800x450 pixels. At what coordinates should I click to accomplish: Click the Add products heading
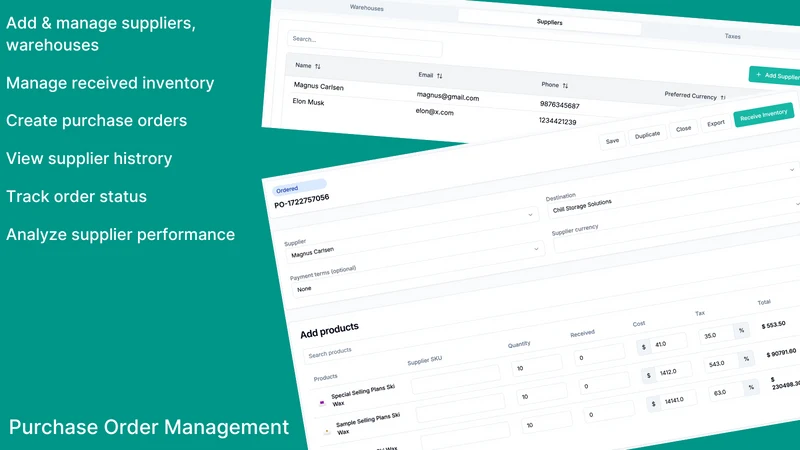click(x=329, y=331)
